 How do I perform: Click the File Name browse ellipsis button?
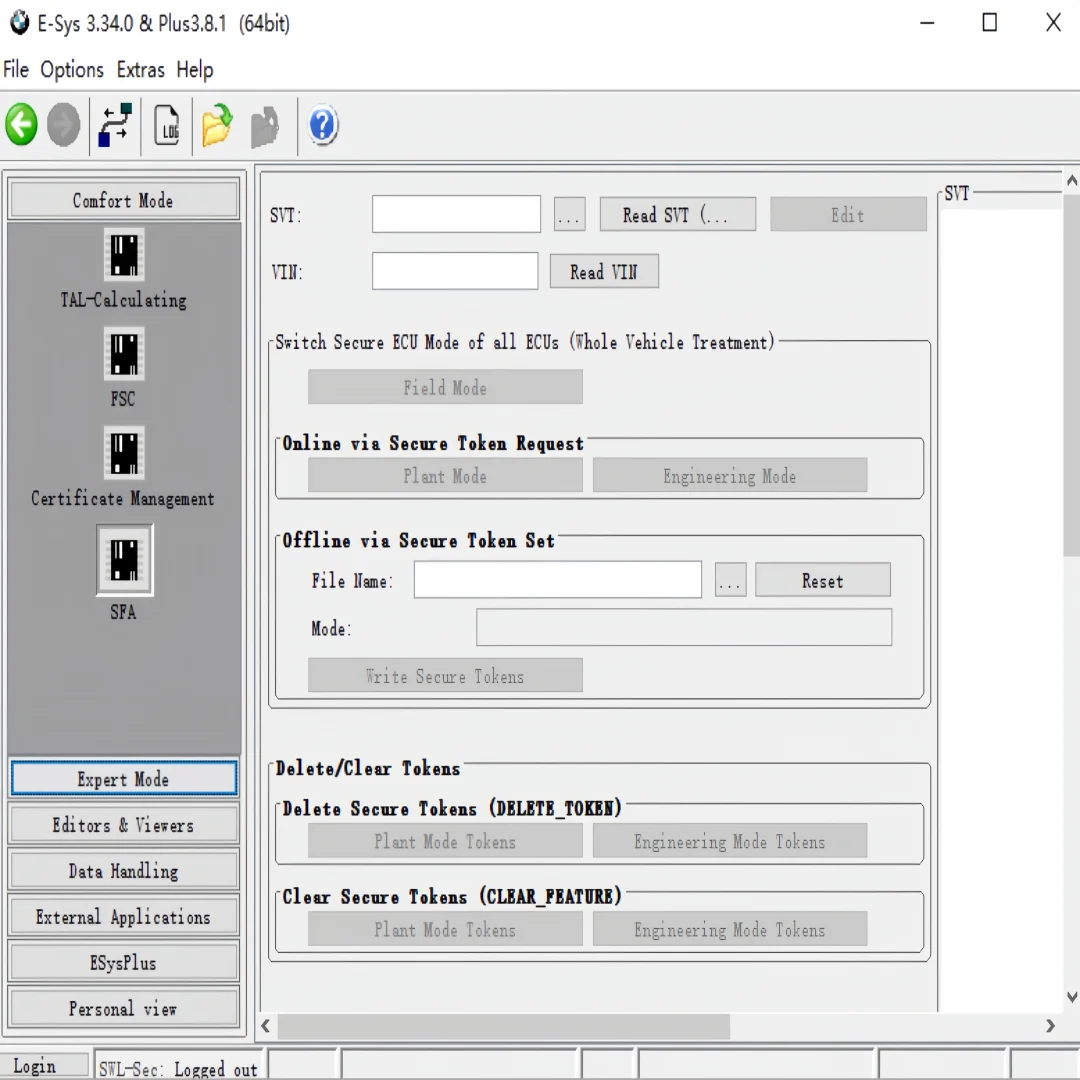point(731,580)
